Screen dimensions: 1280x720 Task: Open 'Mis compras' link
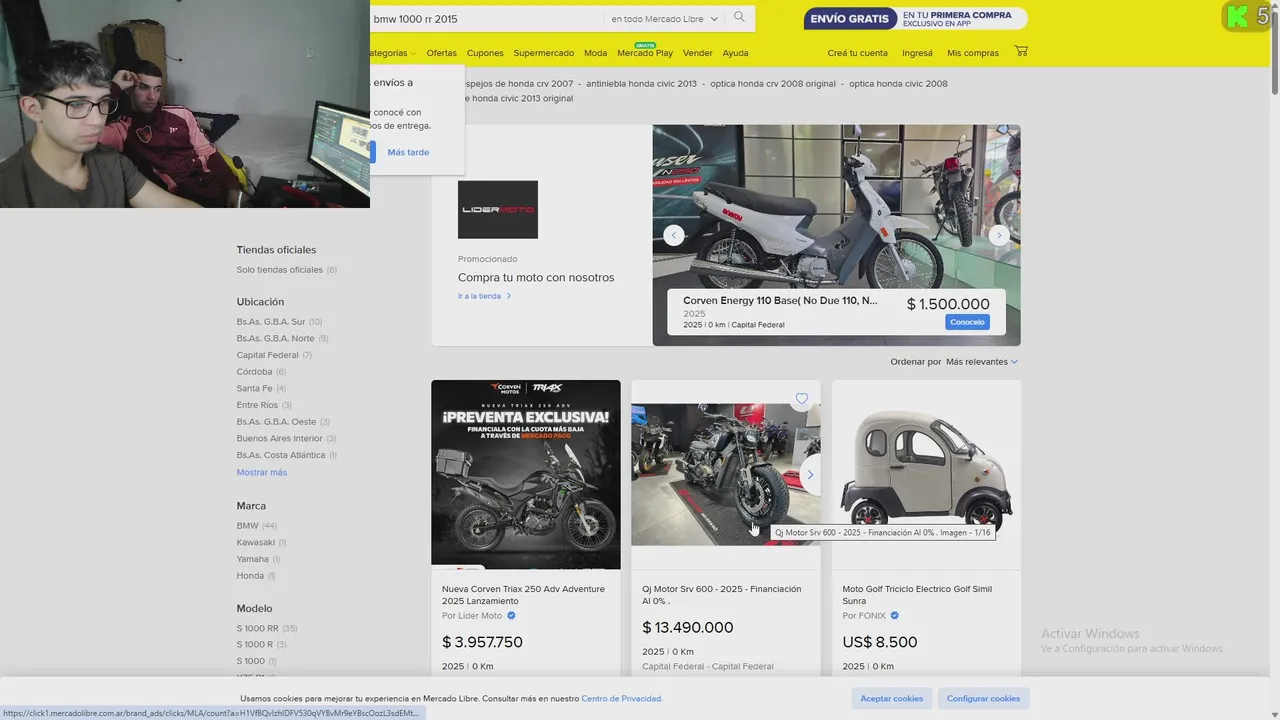tap(973, 53)
